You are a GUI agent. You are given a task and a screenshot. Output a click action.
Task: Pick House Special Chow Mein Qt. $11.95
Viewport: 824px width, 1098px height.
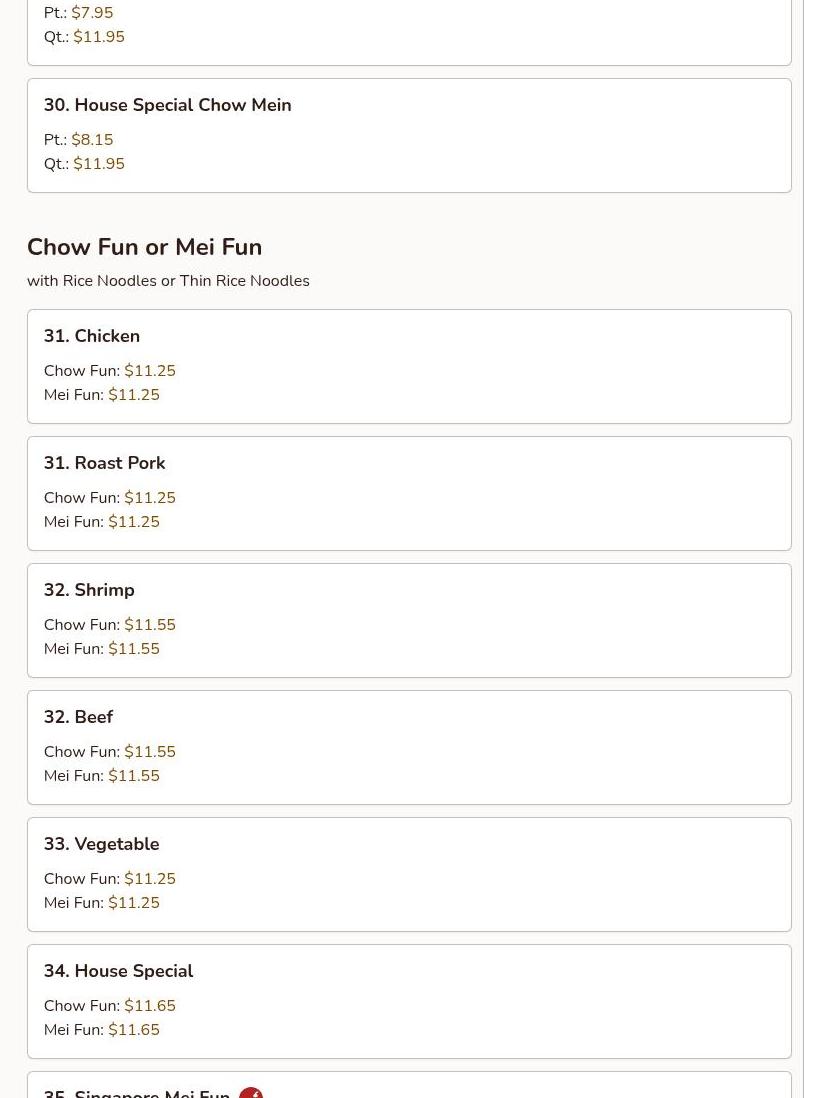pyautogui.click(x=98, y=164)
